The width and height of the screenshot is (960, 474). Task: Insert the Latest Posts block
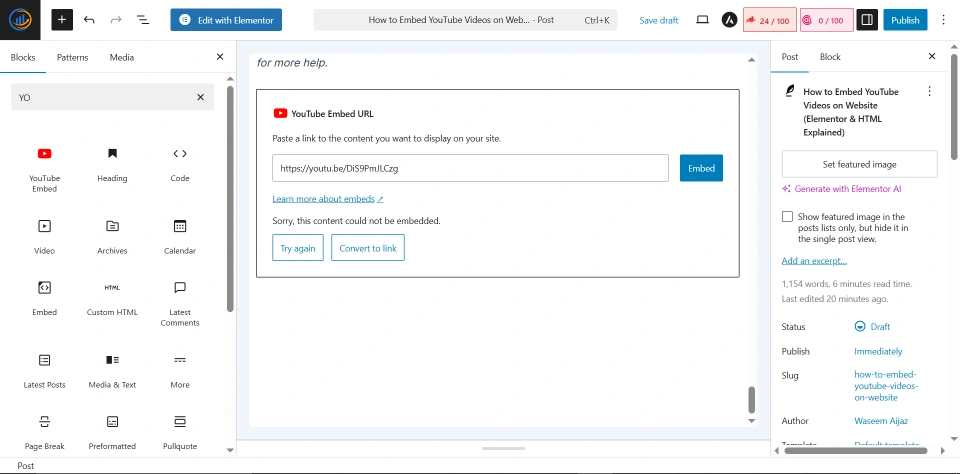45,371
